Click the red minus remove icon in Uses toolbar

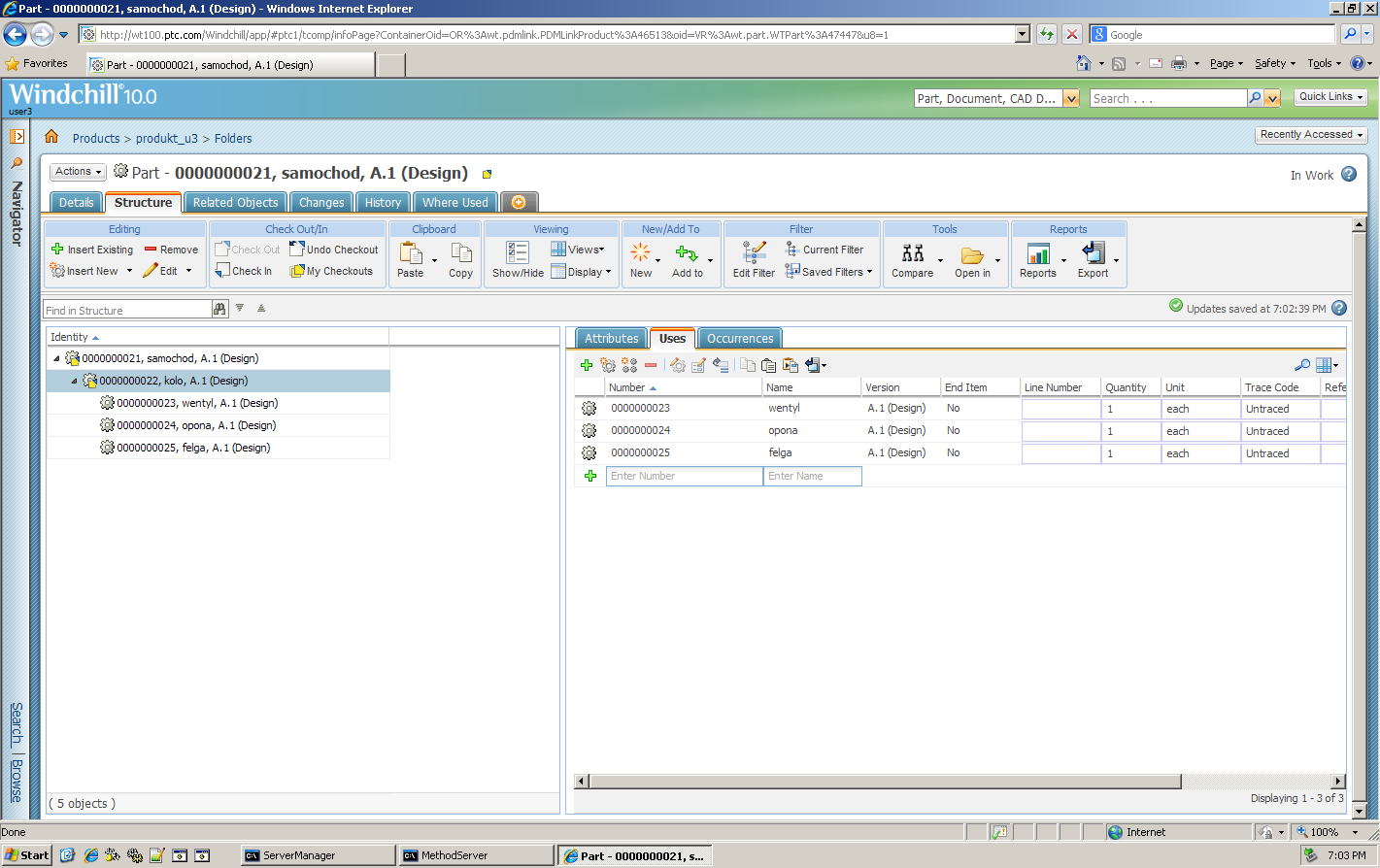651,365
